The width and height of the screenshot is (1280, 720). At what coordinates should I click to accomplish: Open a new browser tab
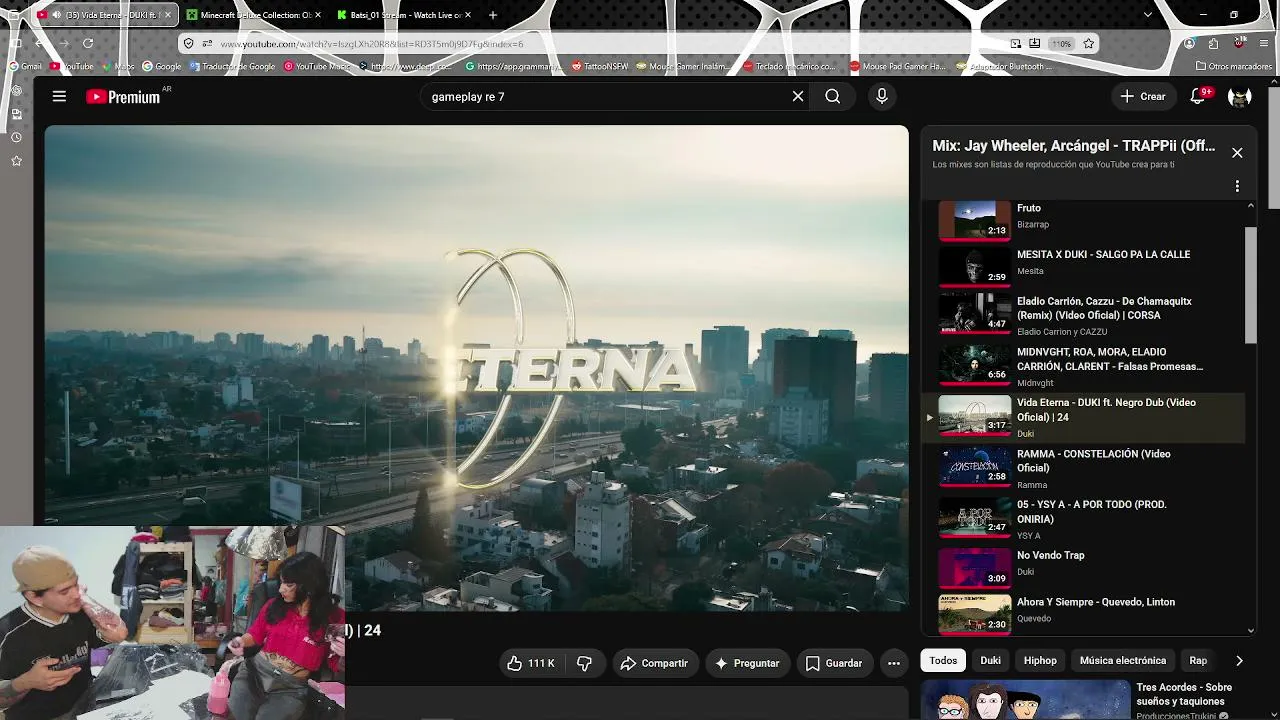click(x=493, y=15)
